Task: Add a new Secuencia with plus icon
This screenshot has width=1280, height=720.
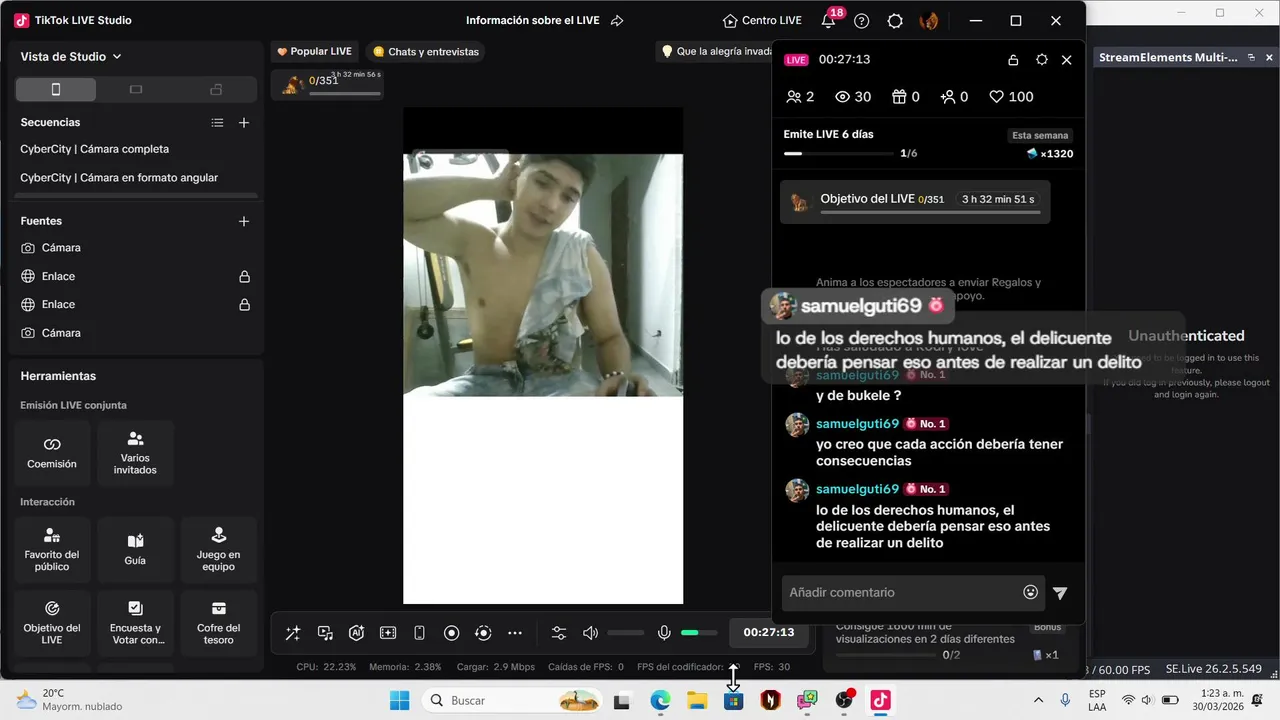Action: (x=244, y=123)
